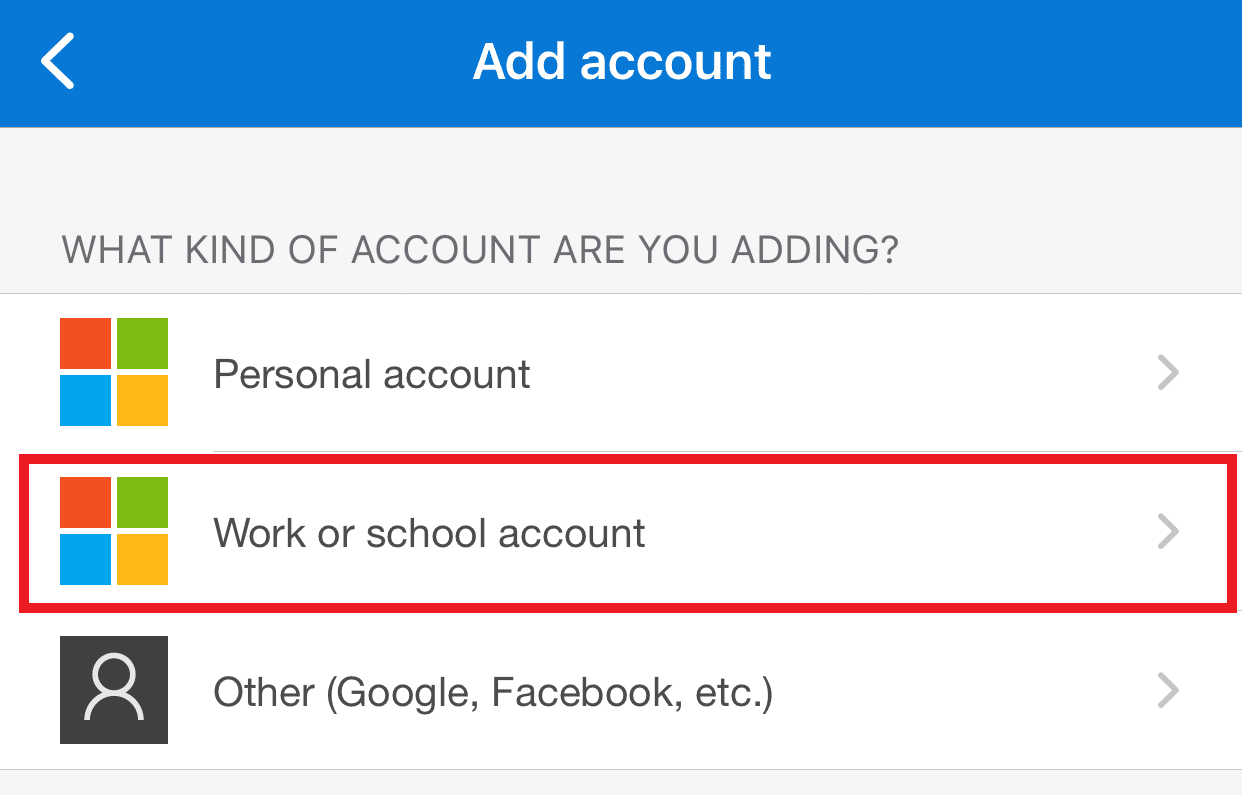Screen dimensions: 1242x795
Task: Tap the yellow square in Personal account logo
Action: [x=142, y=400]
